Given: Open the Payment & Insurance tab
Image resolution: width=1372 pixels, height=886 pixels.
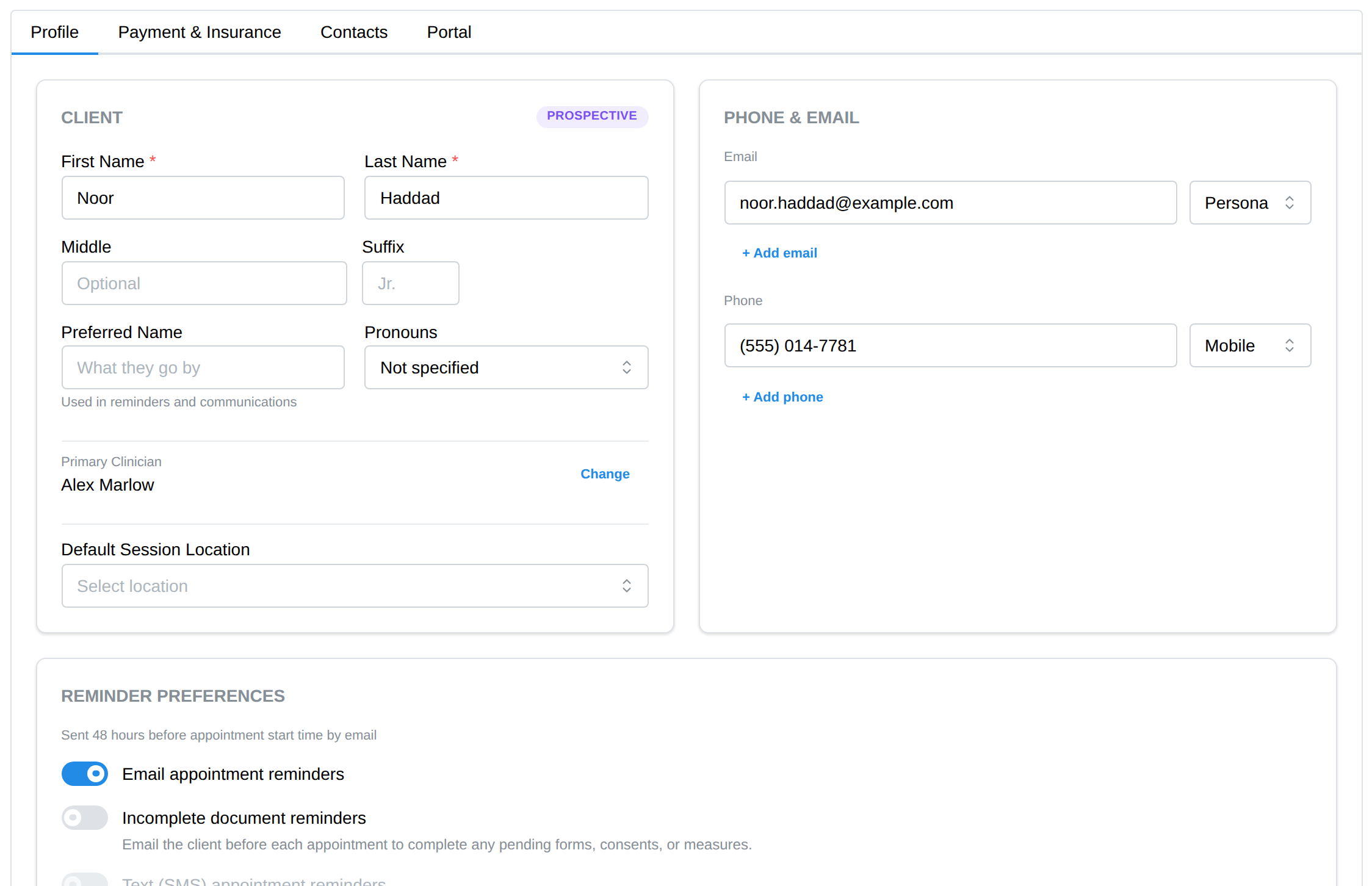Looking at the screenshot, I should 200,32.
